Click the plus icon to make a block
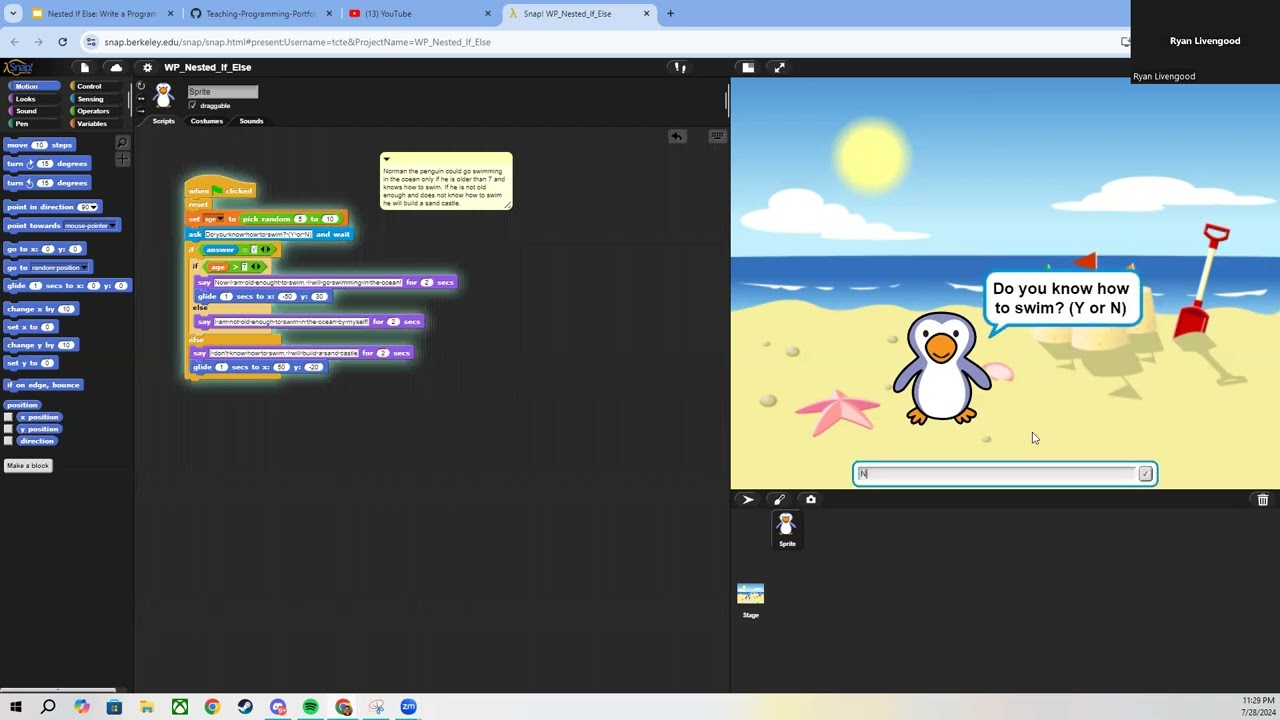The height and width of the screenshot is (720, 1280). pos(122,160)
